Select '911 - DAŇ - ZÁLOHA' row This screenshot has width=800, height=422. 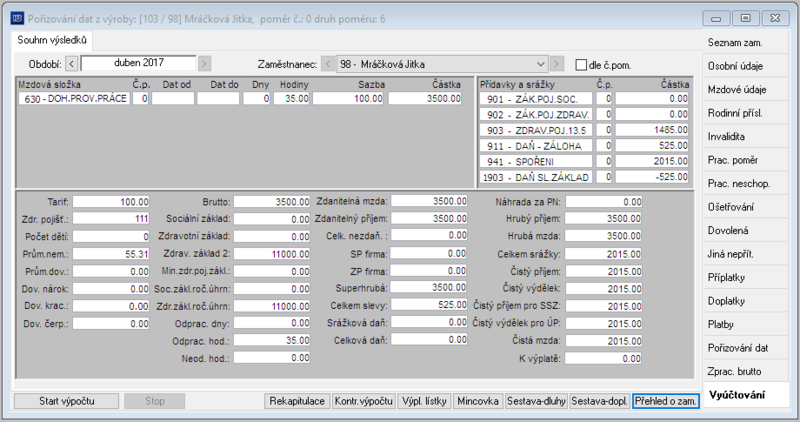536,146
